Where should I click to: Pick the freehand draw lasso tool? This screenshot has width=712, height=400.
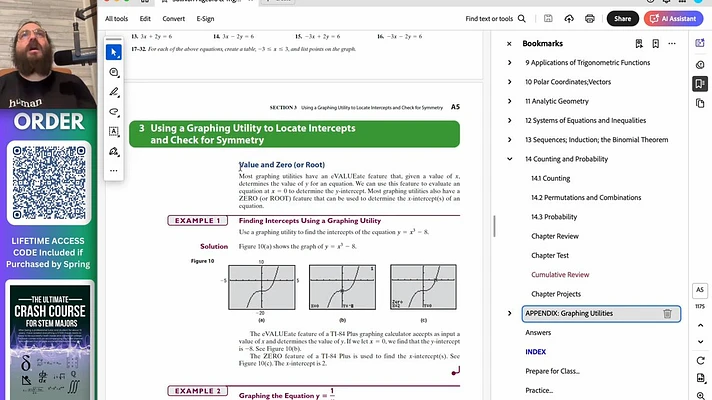click(x=114, y=112)
